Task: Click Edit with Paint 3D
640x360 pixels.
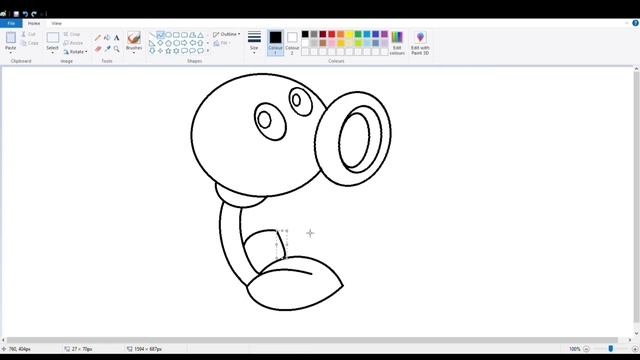Action: [420, 43]
